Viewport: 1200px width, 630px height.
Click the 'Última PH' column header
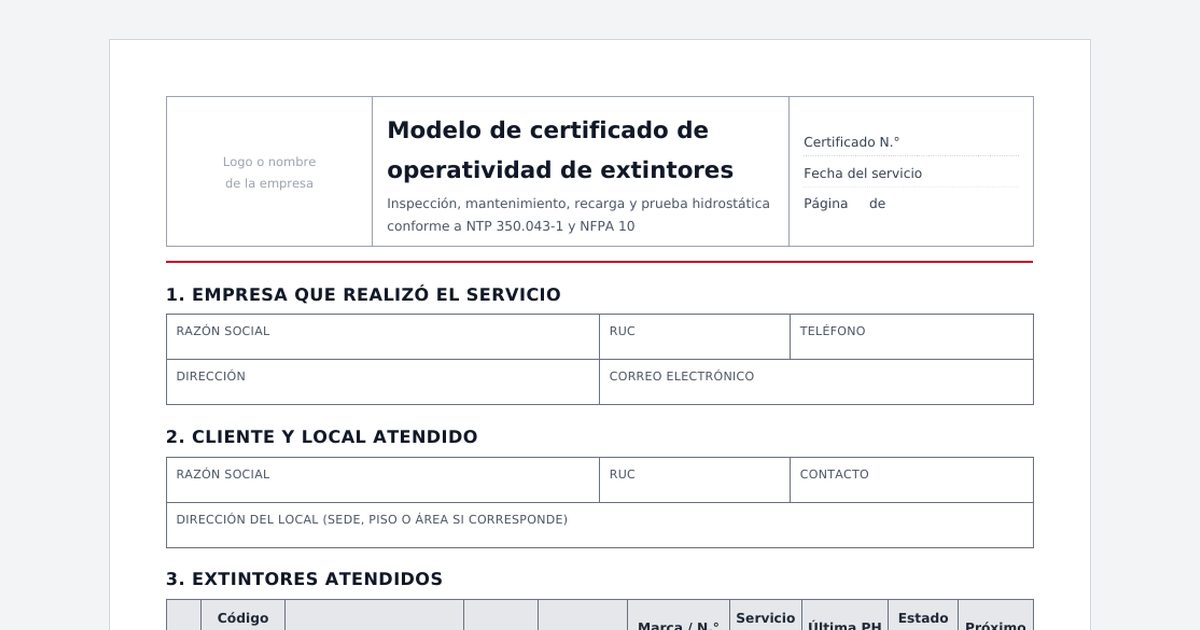click(x=845, y=616)
